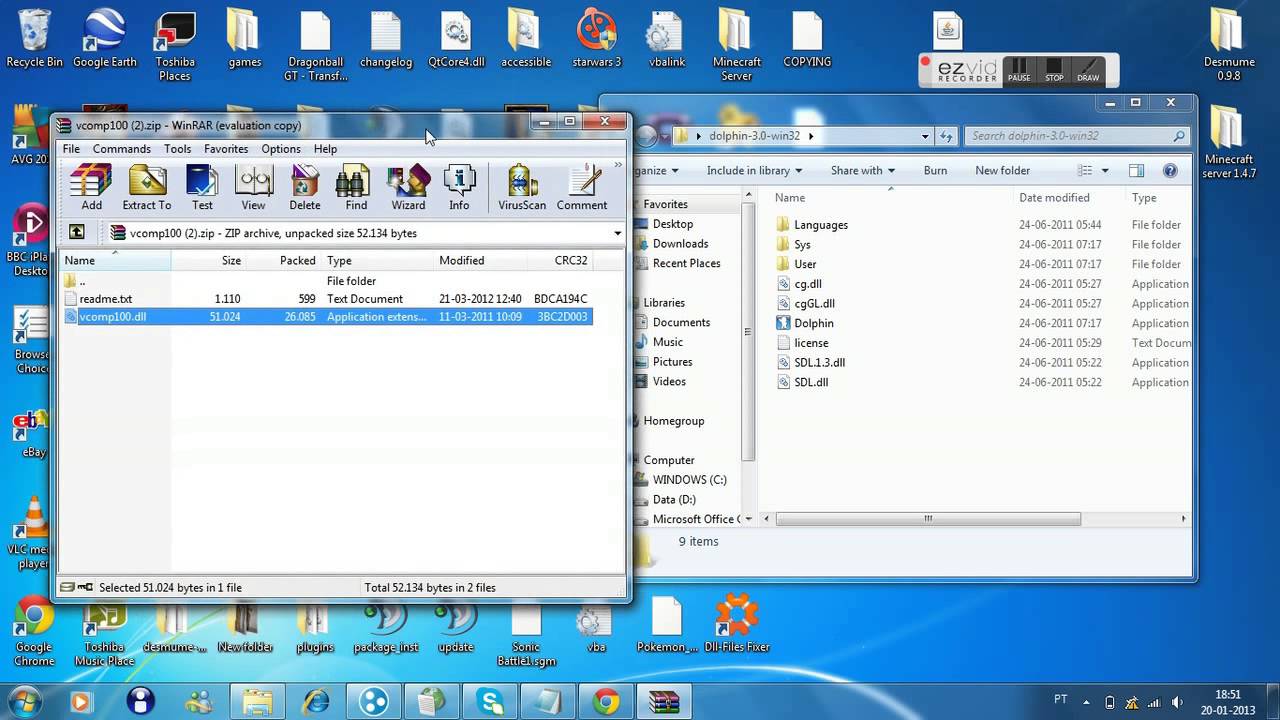Expand the Include in library dropdown
The width and height of the screenshot is (1280, 720).
753,171
